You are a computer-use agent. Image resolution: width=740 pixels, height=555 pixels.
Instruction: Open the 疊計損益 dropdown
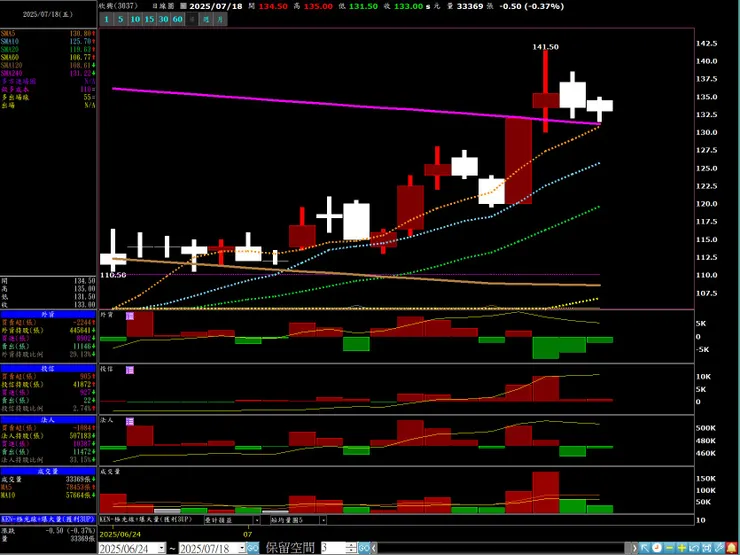232,520
